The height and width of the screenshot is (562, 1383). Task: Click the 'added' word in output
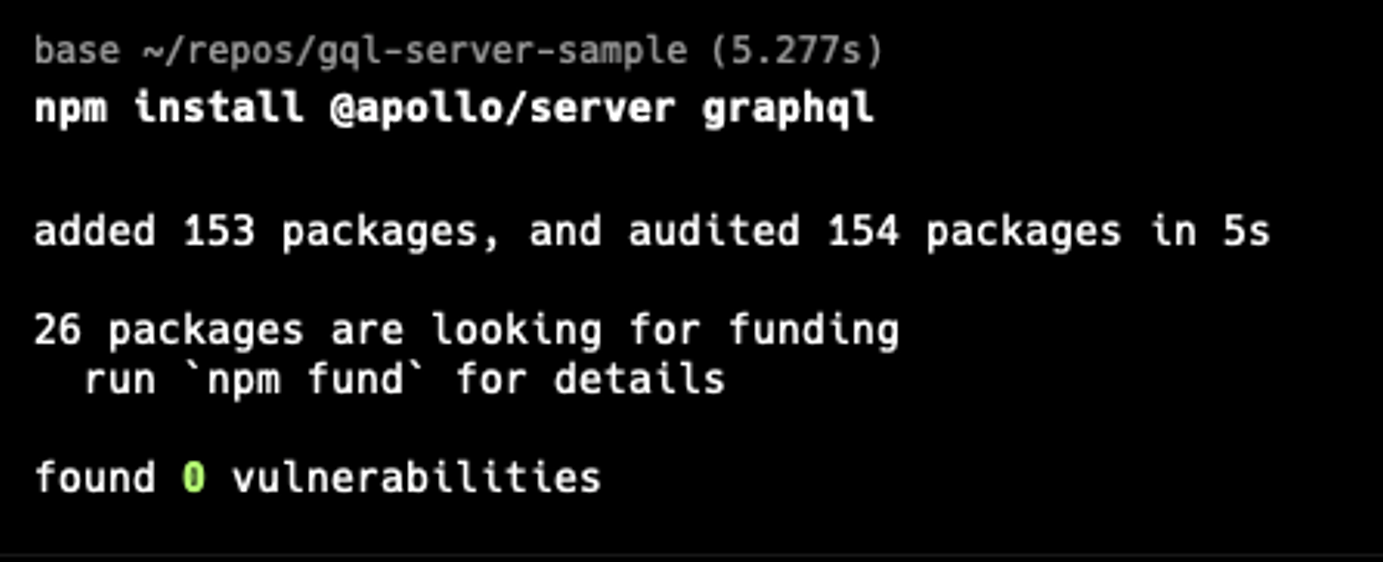tap(95, 231)
